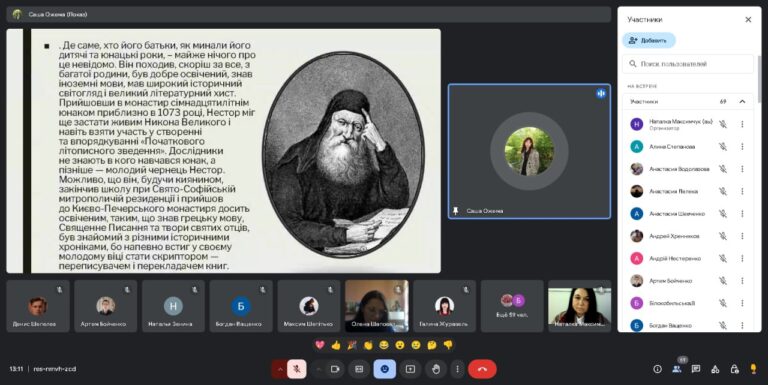Screen dimensions: 768x385
Task: Open more actions for Наталка Максимчук
Action: pos(742,124)
